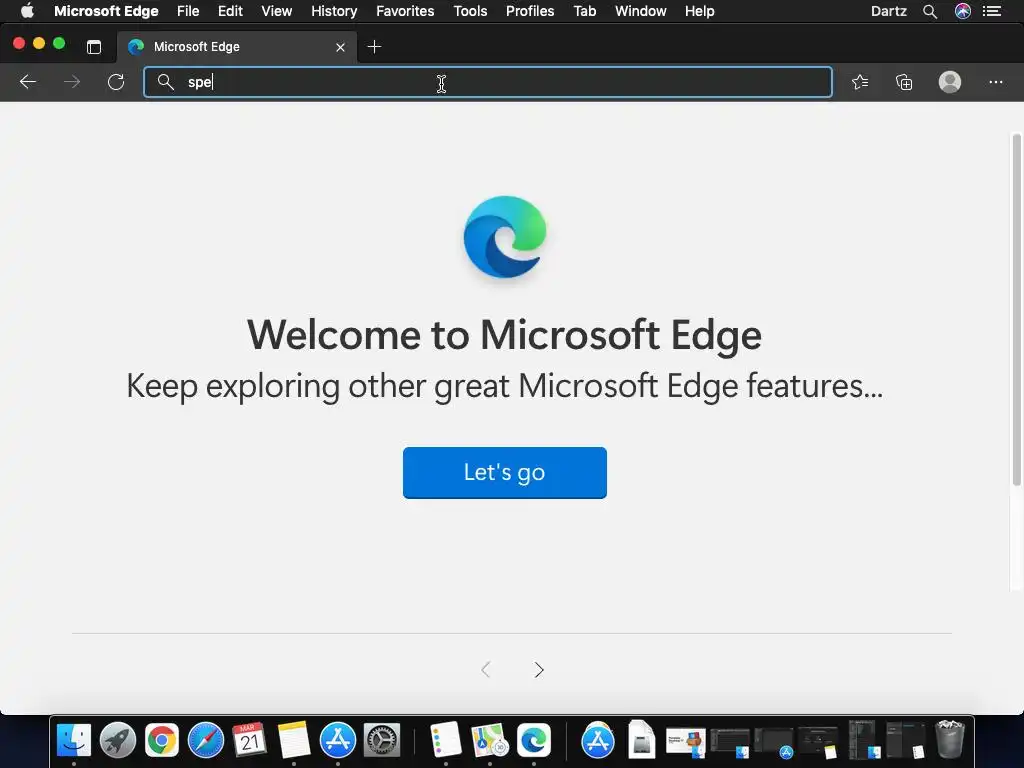Viewport: 1024px width, 768px height.
Task: Launch Safari from the Dock
Action: coord(206,740)
